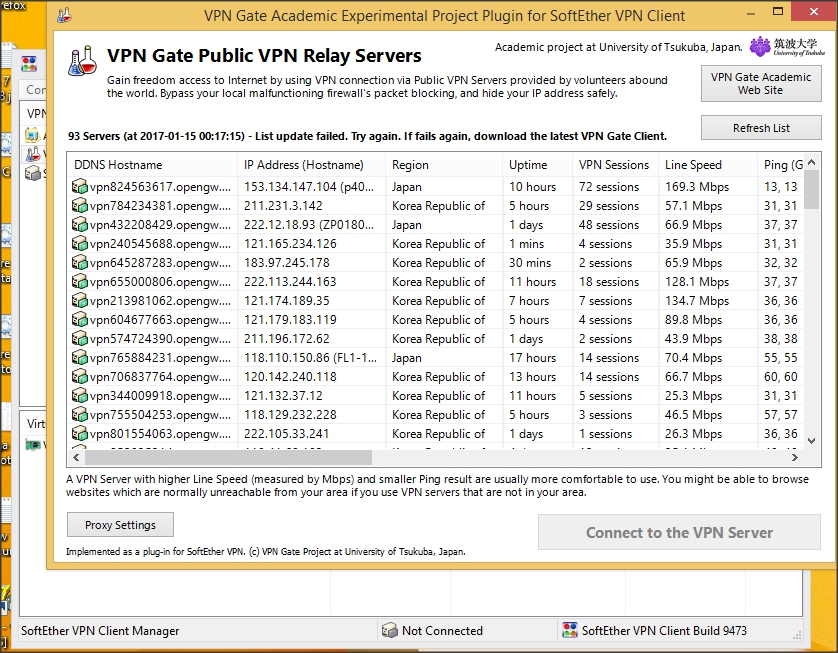Sort by the VPN Sessions column header
The image size is (838, 653).
pos(613,165)
